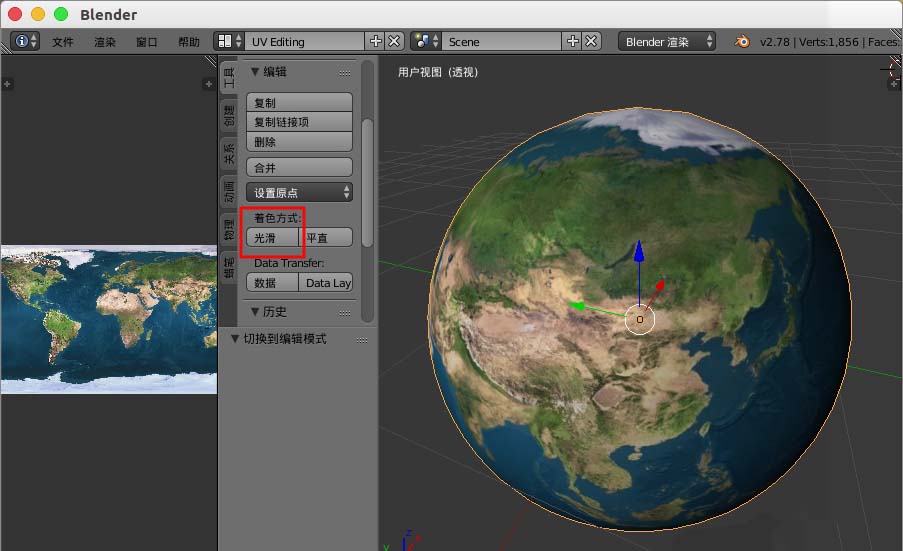903x551 pixels.
Task: Switch to the 工具 tab
Action: (x=229, y=77)
